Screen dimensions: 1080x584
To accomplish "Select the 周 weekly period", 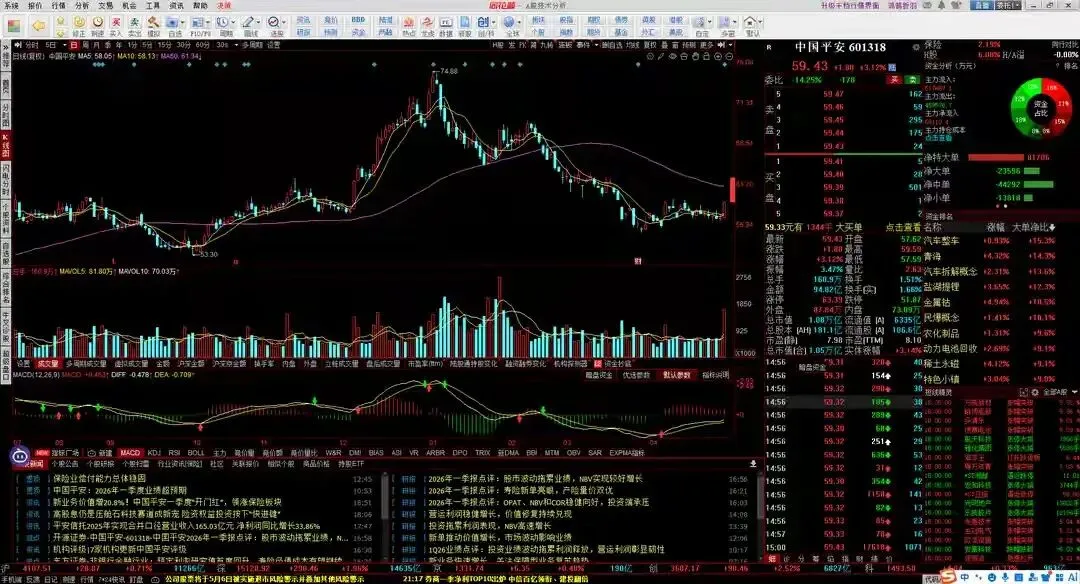I will coord(85,45).
